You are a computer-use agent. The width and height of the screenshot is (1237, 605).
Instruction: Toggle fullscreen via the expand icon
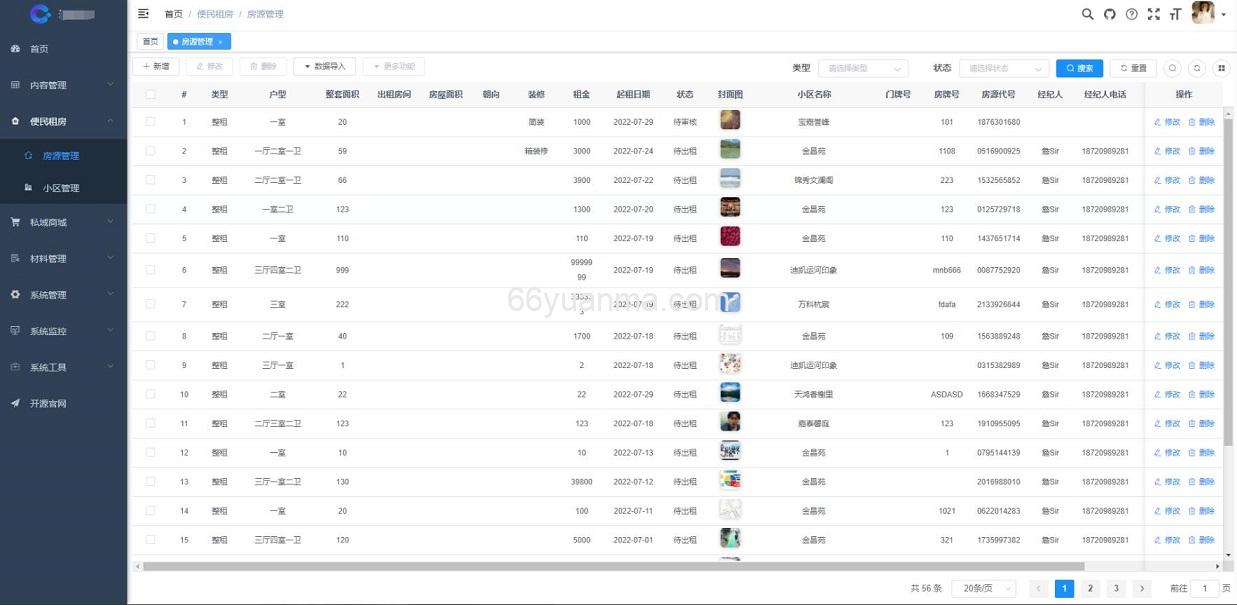pyautogui.click(x=1153, y=13)
